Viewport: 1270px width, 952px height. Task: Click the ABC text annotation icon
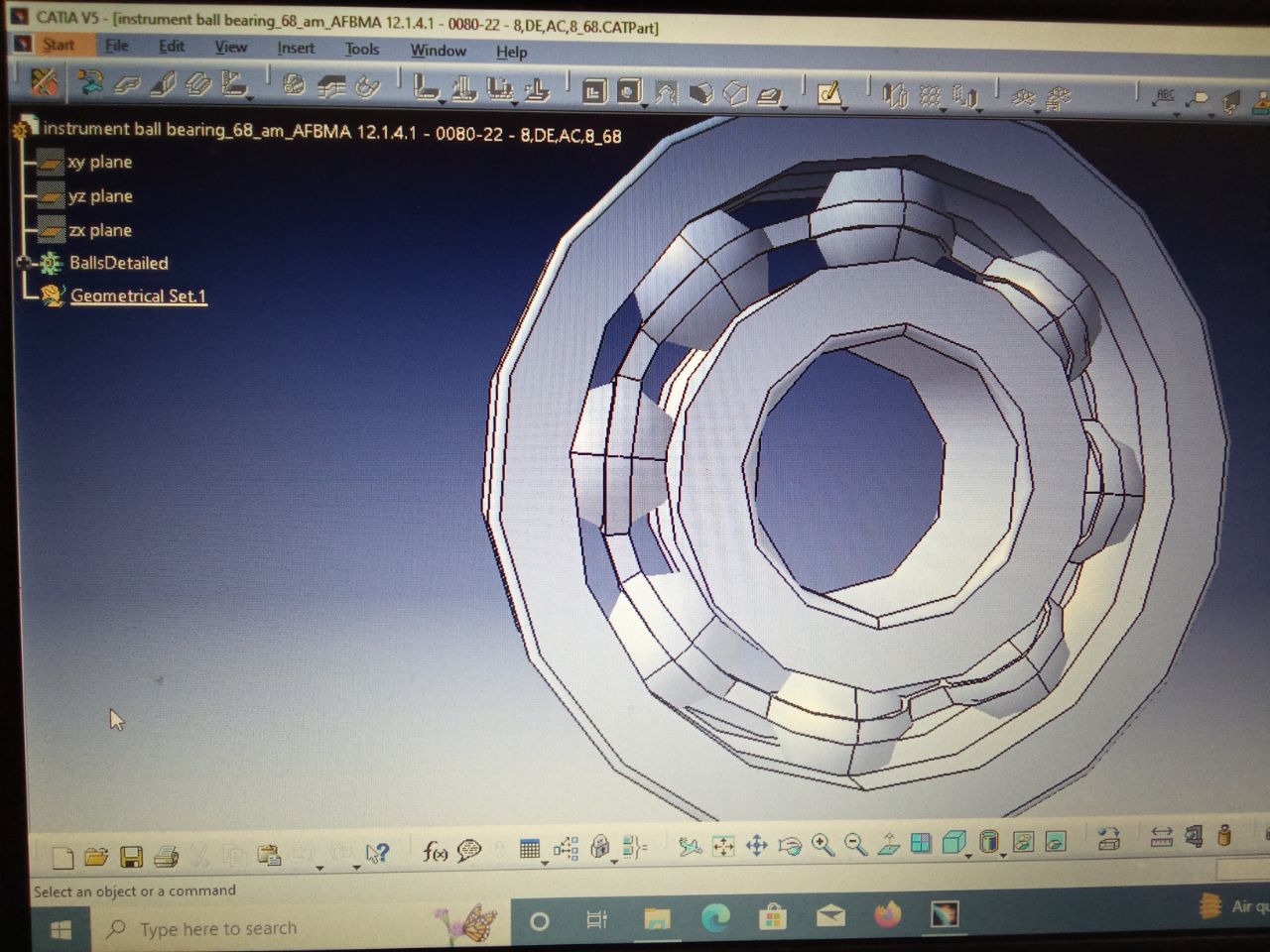click(x=1164, y=97)
